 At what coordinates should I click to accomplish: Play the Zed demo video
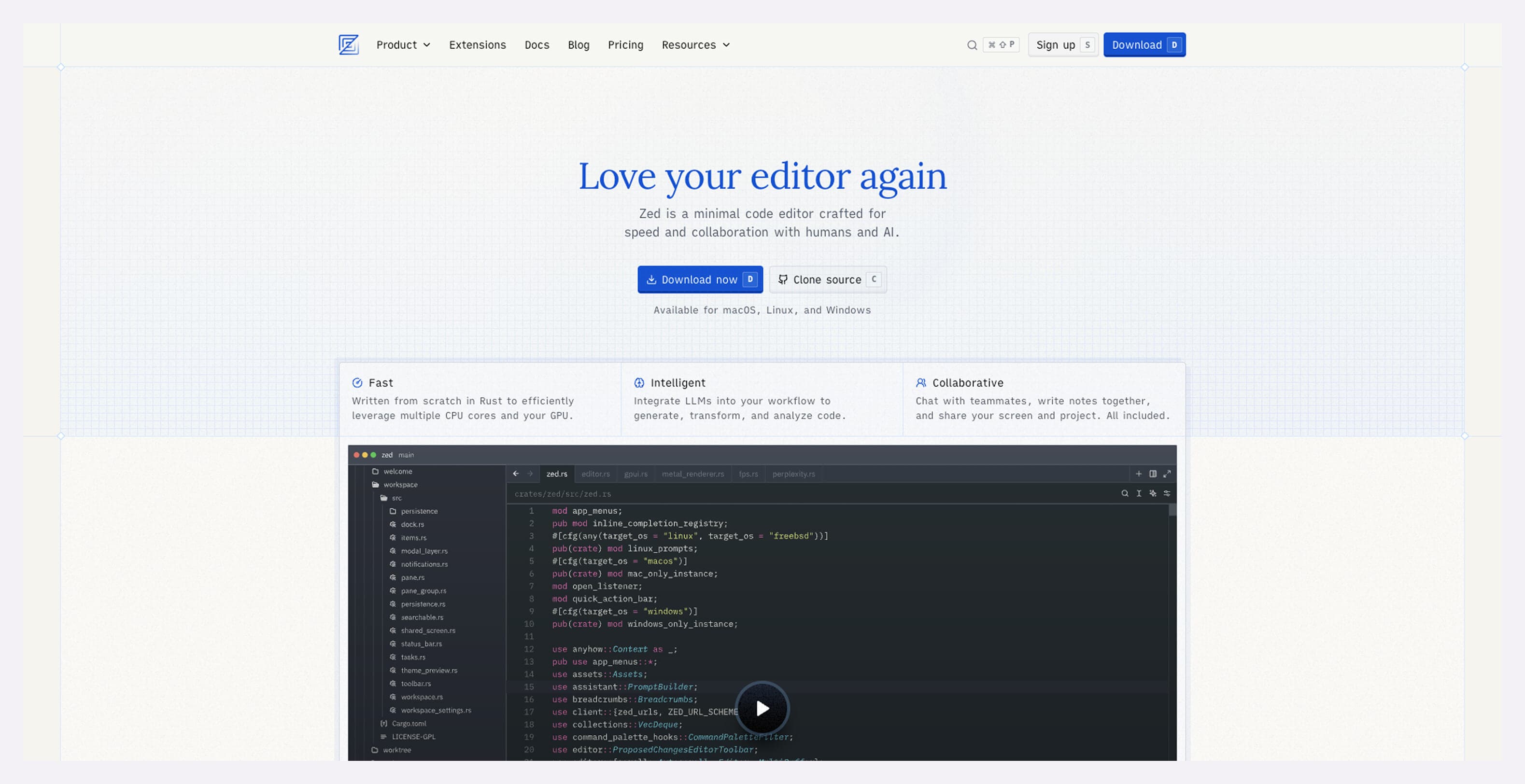762,708
